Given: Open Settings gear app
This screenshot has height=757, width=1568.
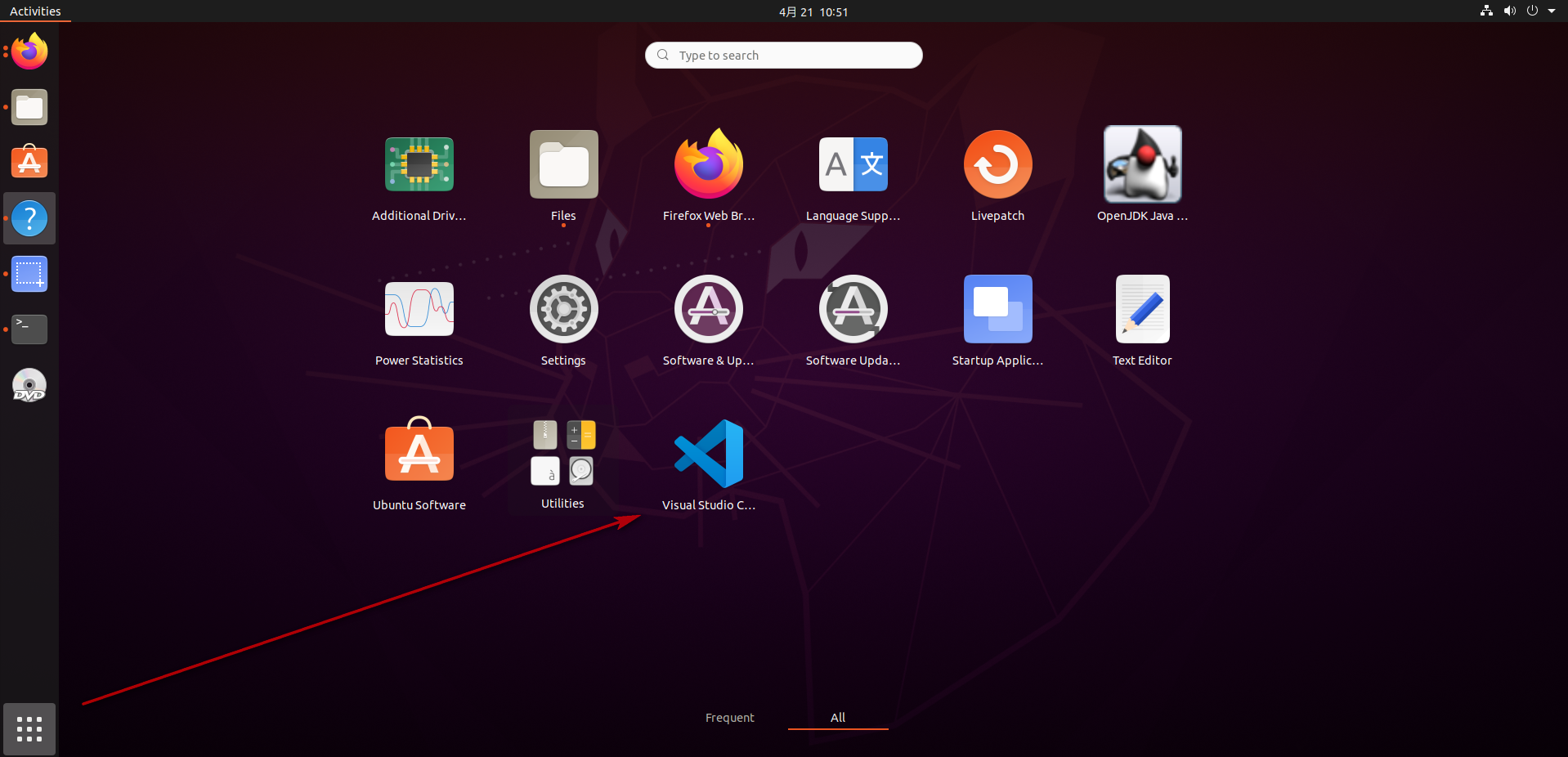Looking at the screenshot, I should pyautogui.click(x=563, y=309).
